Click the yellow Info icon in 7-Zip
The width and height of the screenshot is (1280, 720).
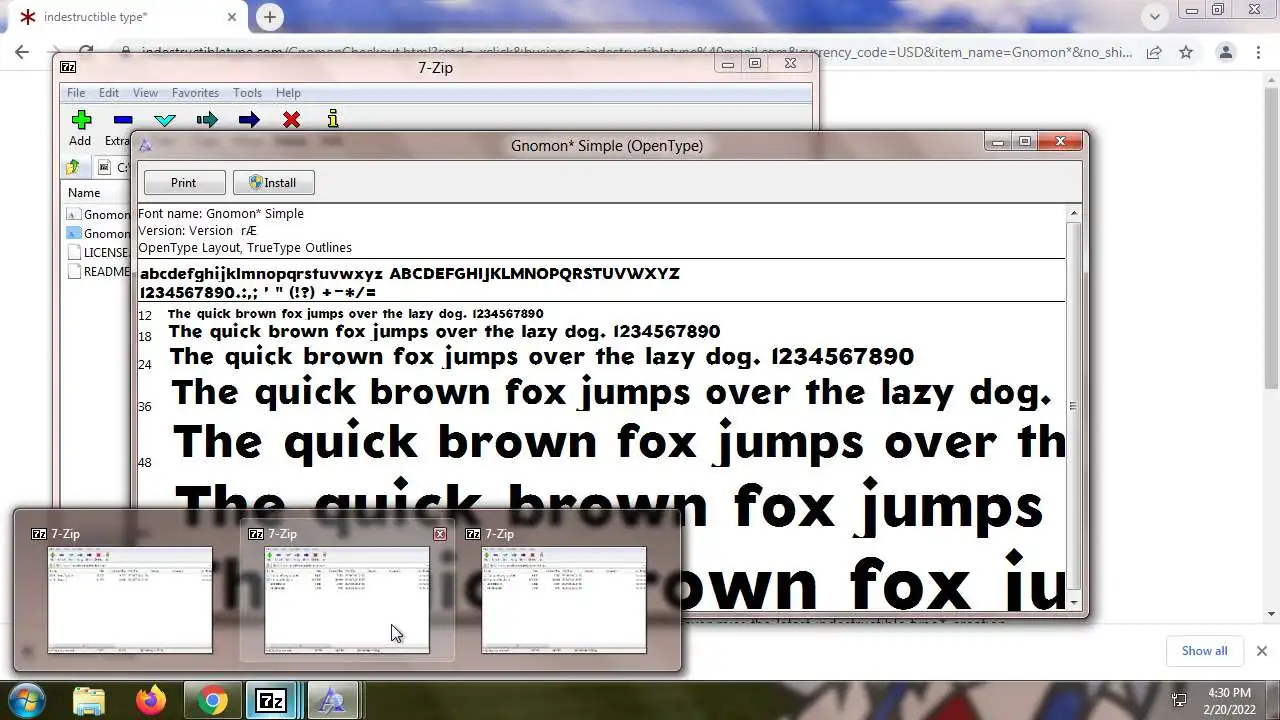tap(333, 119)
